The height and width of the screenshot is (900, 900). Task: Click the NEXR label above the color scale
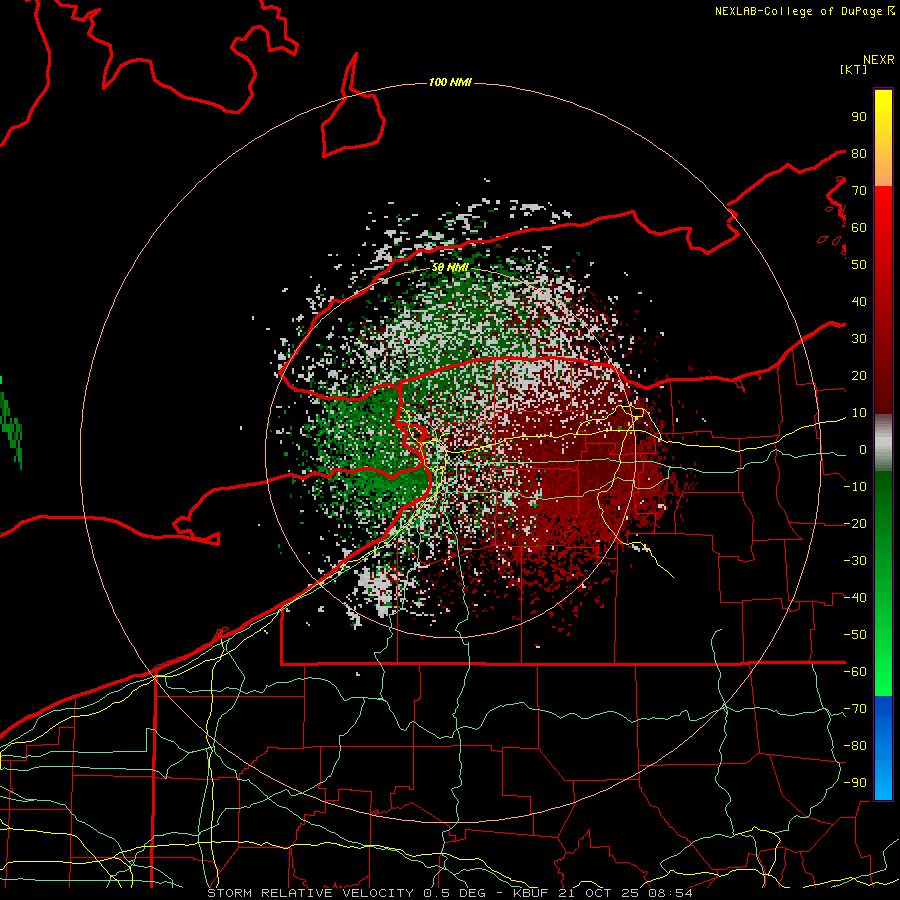pyautogui.click(x=878, y=60)
